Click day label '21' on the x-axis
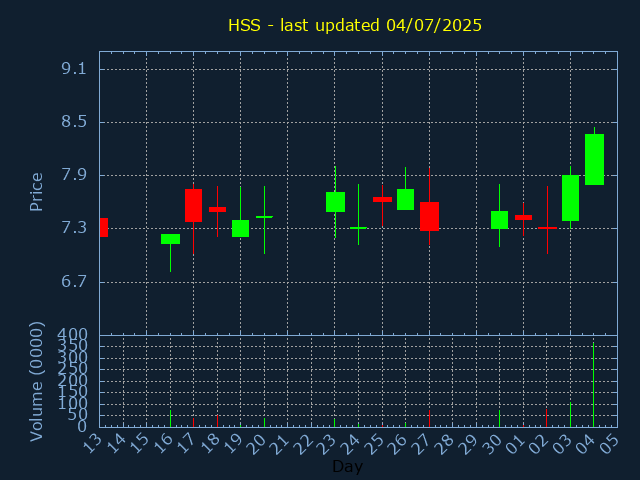The height and width of the screenshot is (480, 640). (x=280, y=444)
